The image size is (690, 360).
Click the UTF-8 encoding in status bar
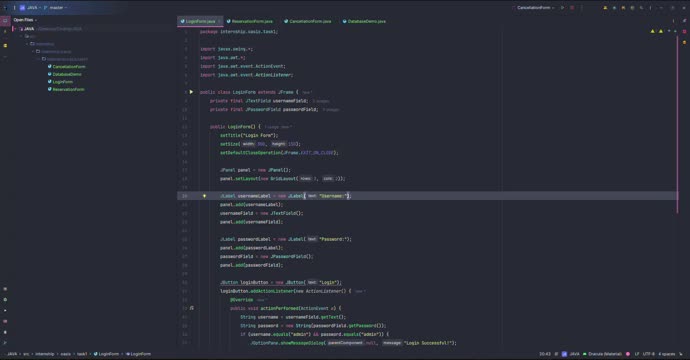649,354
